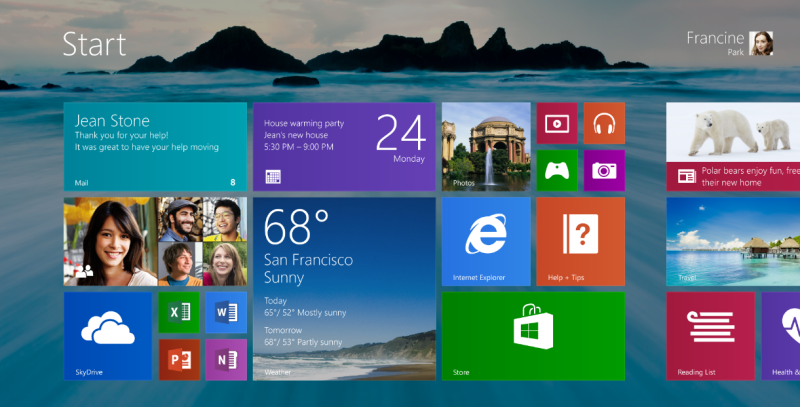The height and width of the screenshot is (407, 800).
Task: Open Calendar tile showing Monday 24
Action: tap(344, 146)
